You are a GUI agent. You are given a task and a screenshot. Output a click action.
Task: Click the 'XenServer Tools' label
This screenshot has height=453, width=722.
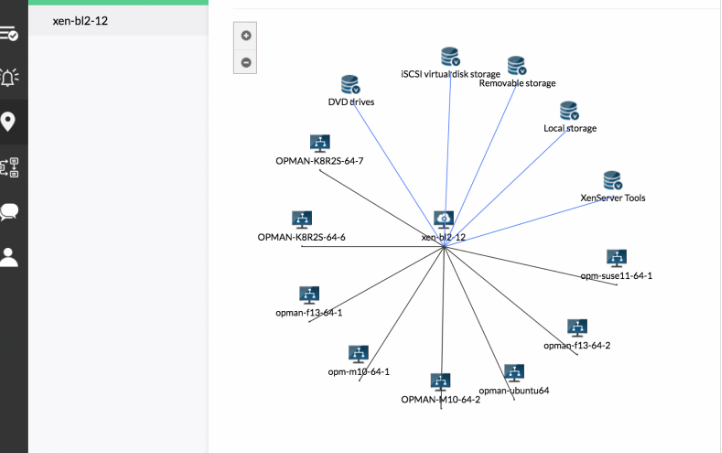[612, 198]
